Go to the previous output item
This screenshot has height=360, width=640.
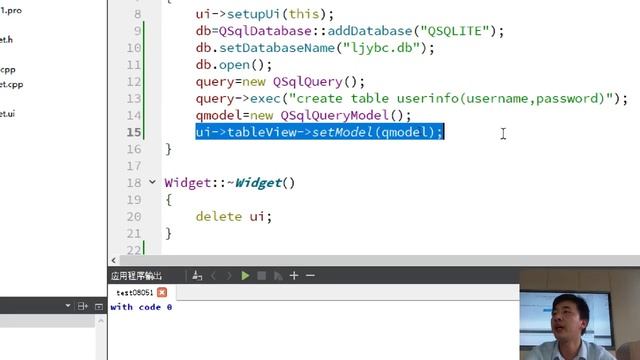(x=213, y=276)
